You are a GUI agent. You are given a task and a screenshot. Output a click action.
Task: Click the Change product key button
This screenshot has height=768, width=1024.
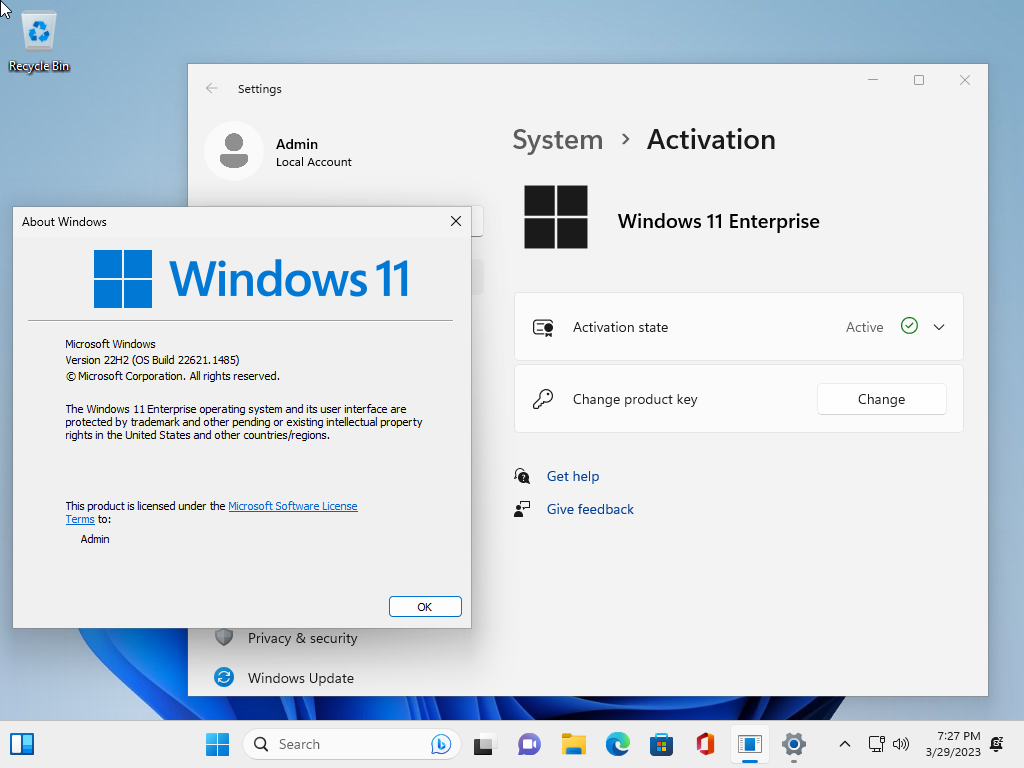pyautogui.click(x=881, y=399)
